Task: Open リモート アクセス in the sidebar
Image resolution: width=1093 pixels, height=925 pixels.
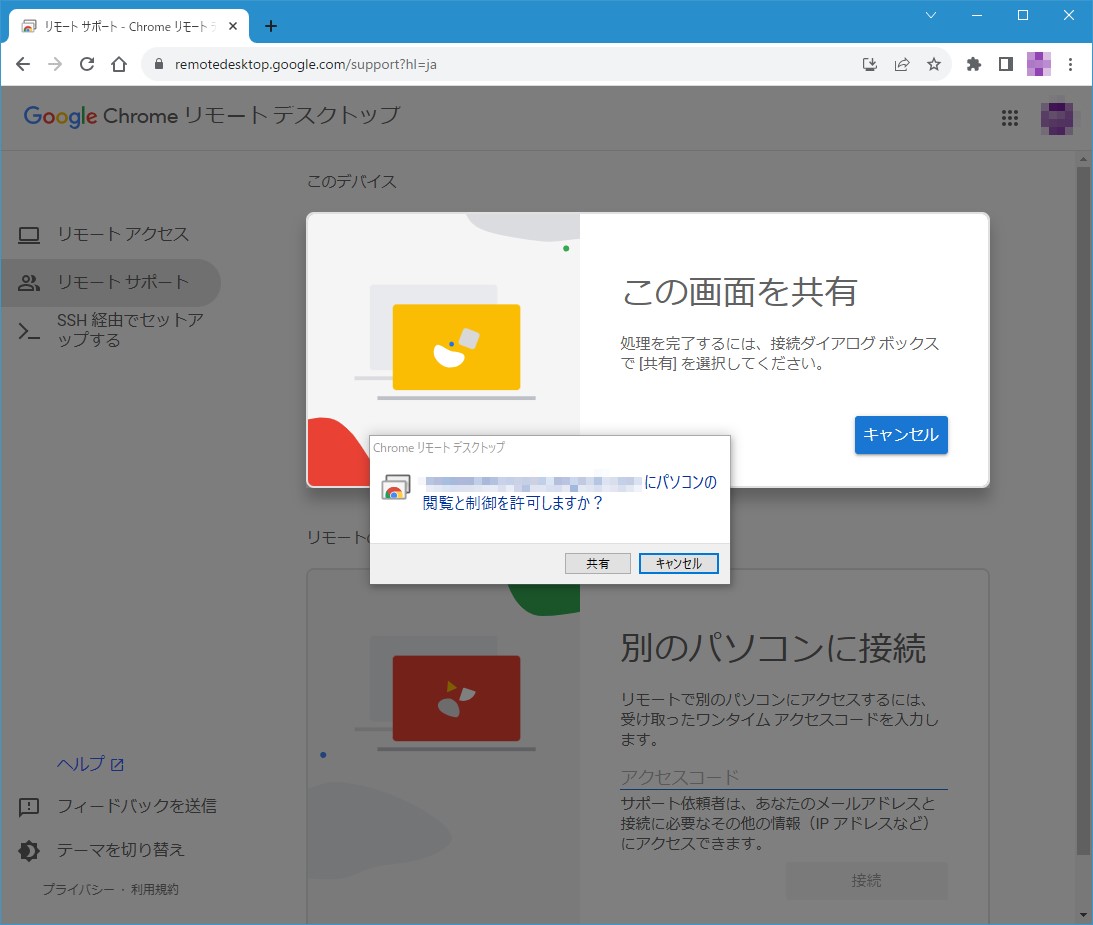Action: point(111,234)
